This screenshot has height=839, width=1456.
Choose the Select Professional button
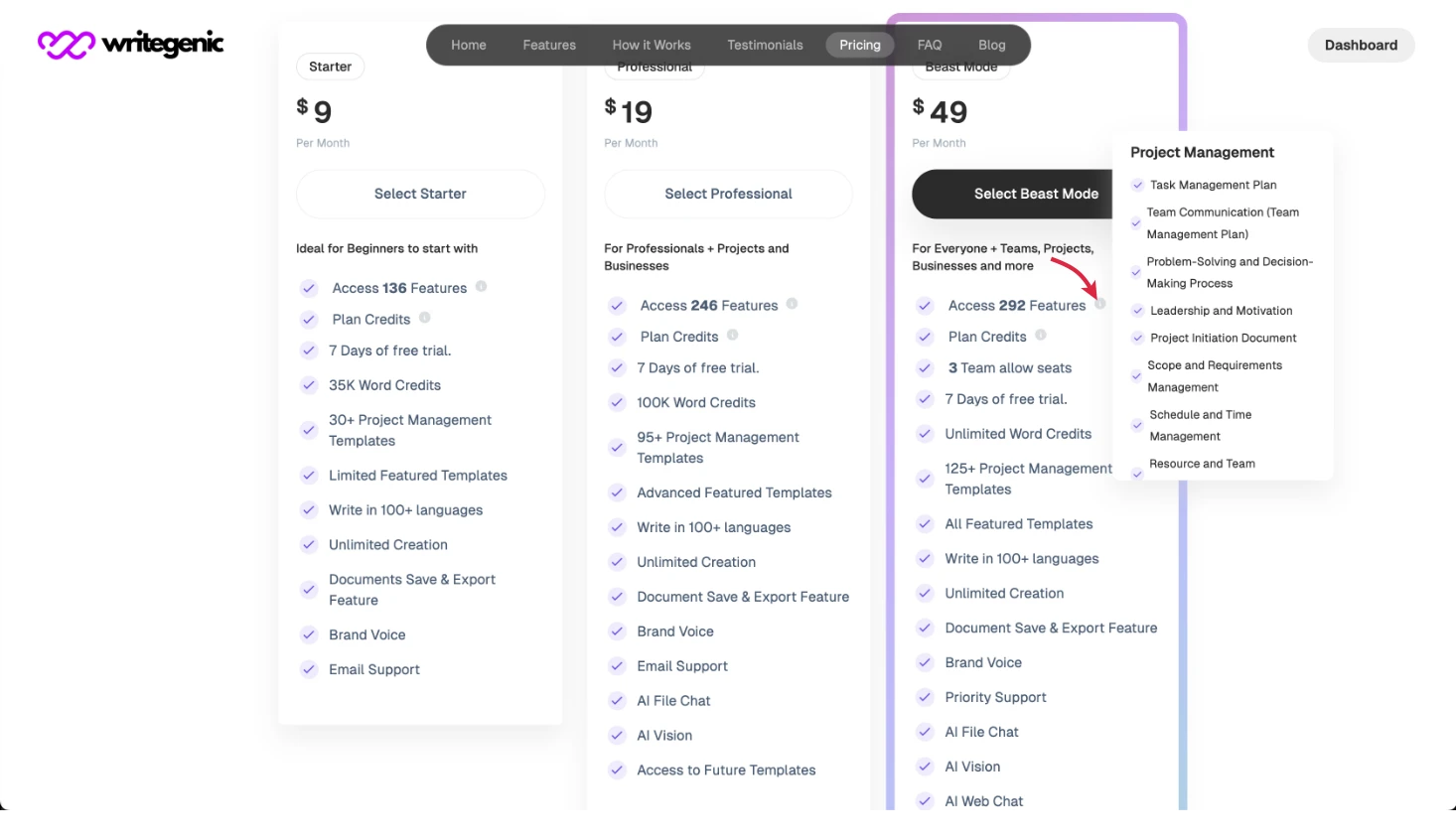[x=728, y=194]
